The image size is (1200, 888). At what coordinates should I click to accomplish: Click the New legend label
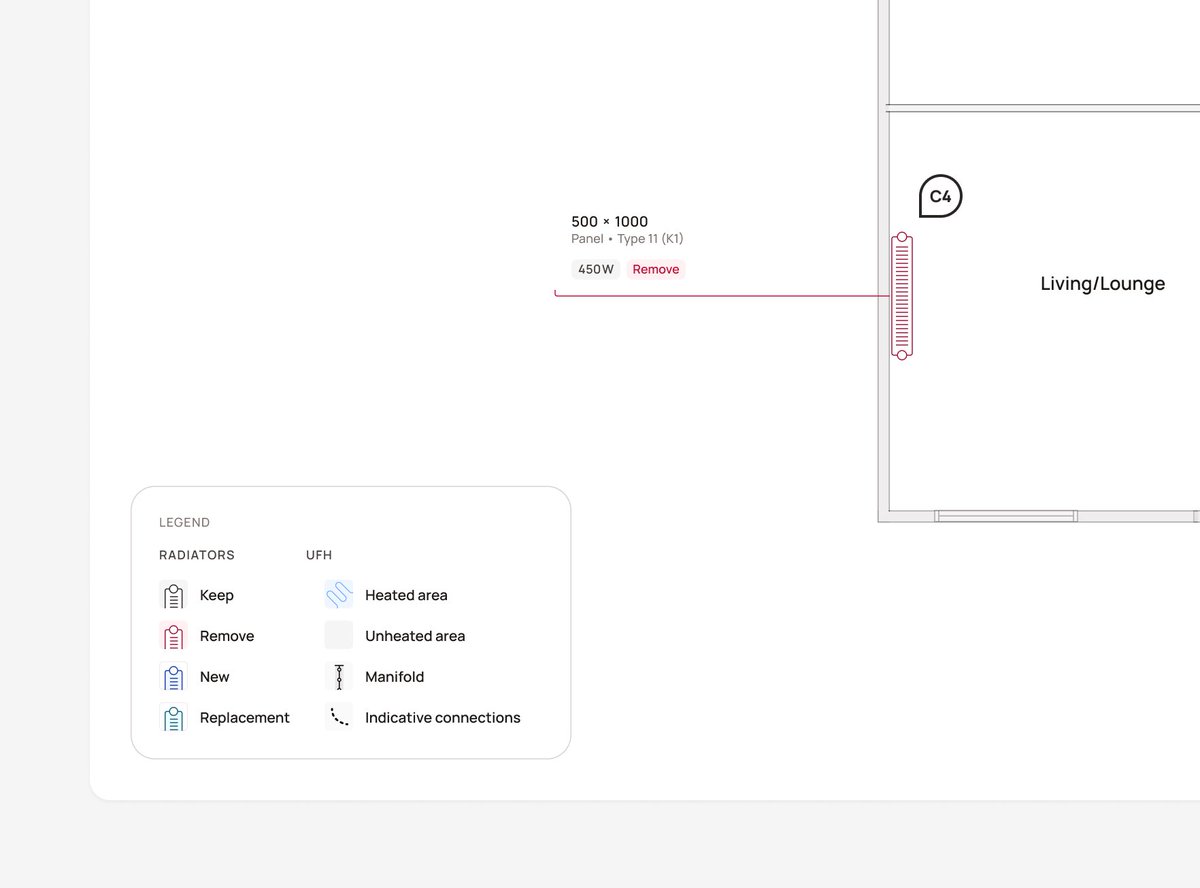tap(215, 677)
